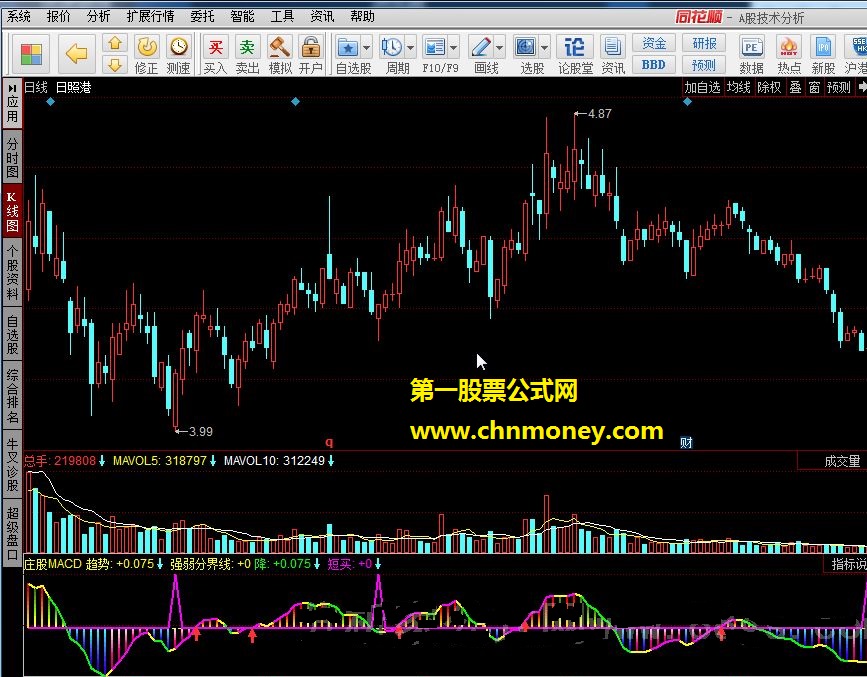867x677 pixels.
Task: Open the 工具 menu
Action: point(282,17)
